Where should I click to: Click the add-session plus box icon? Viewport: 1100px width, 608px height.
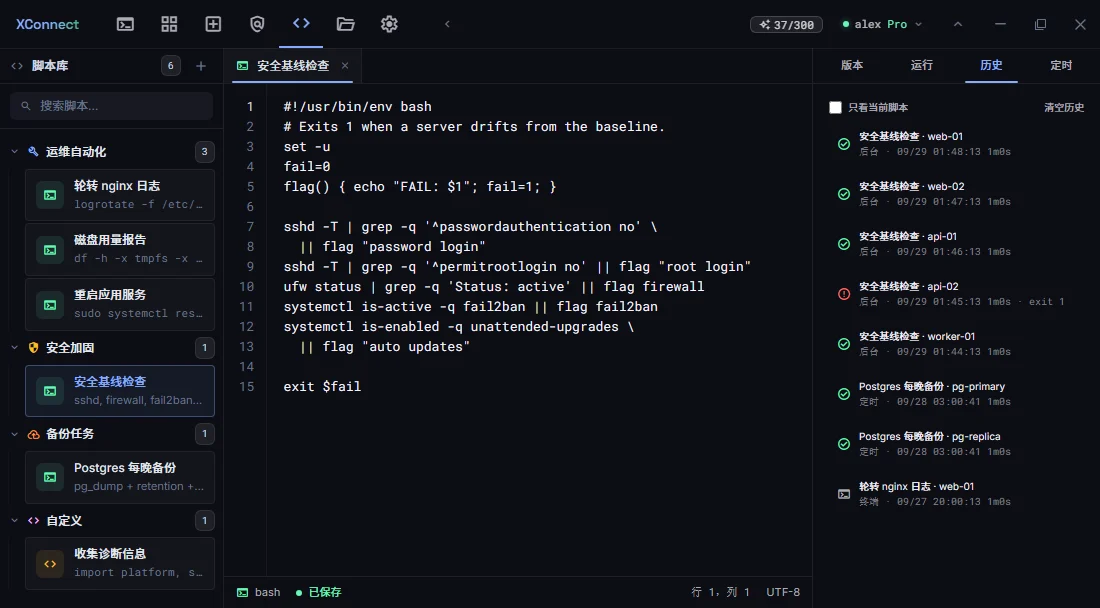click(x=213, y=24)
